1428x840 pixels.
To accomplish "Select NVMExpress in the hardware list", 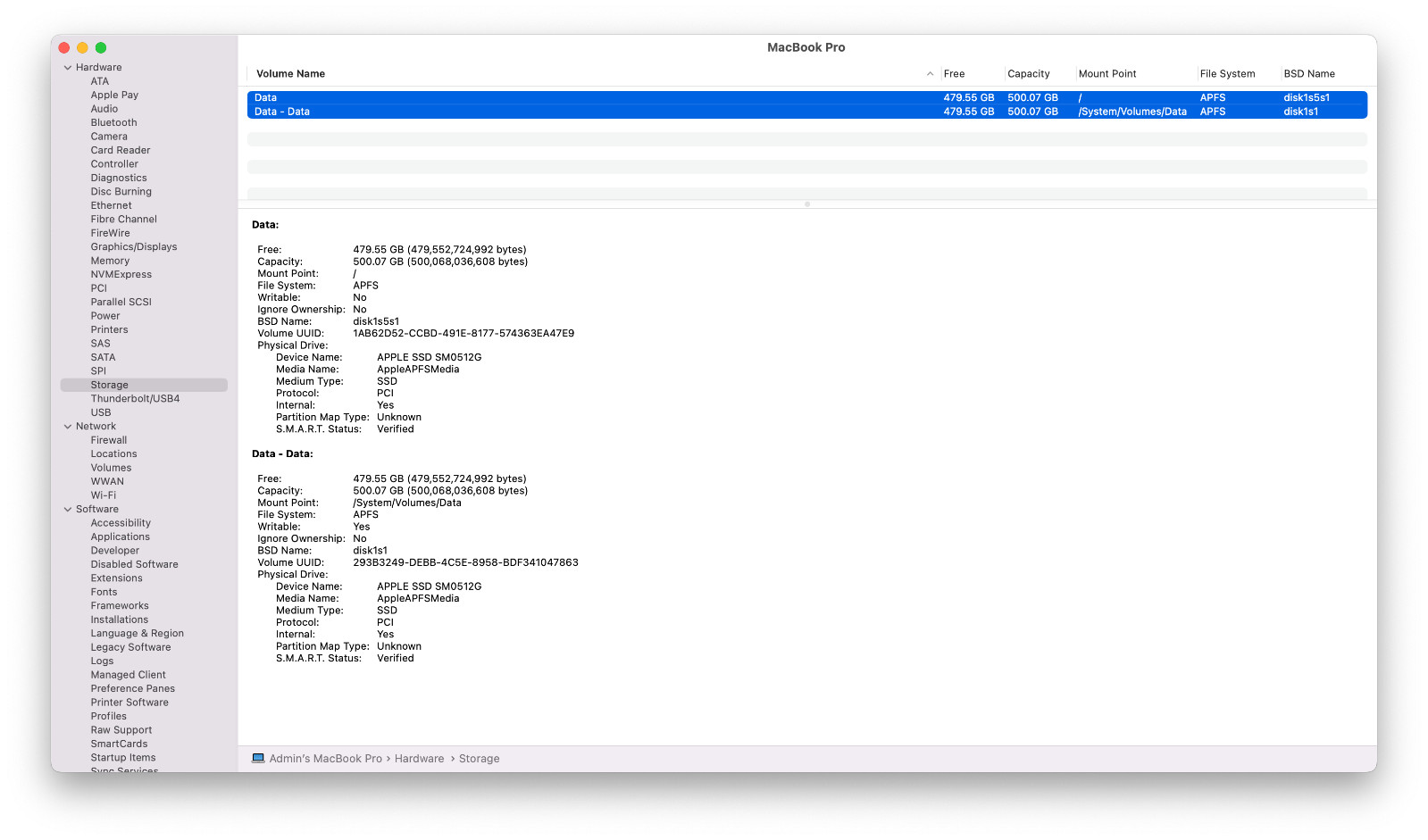I will [x=121, y=275].
